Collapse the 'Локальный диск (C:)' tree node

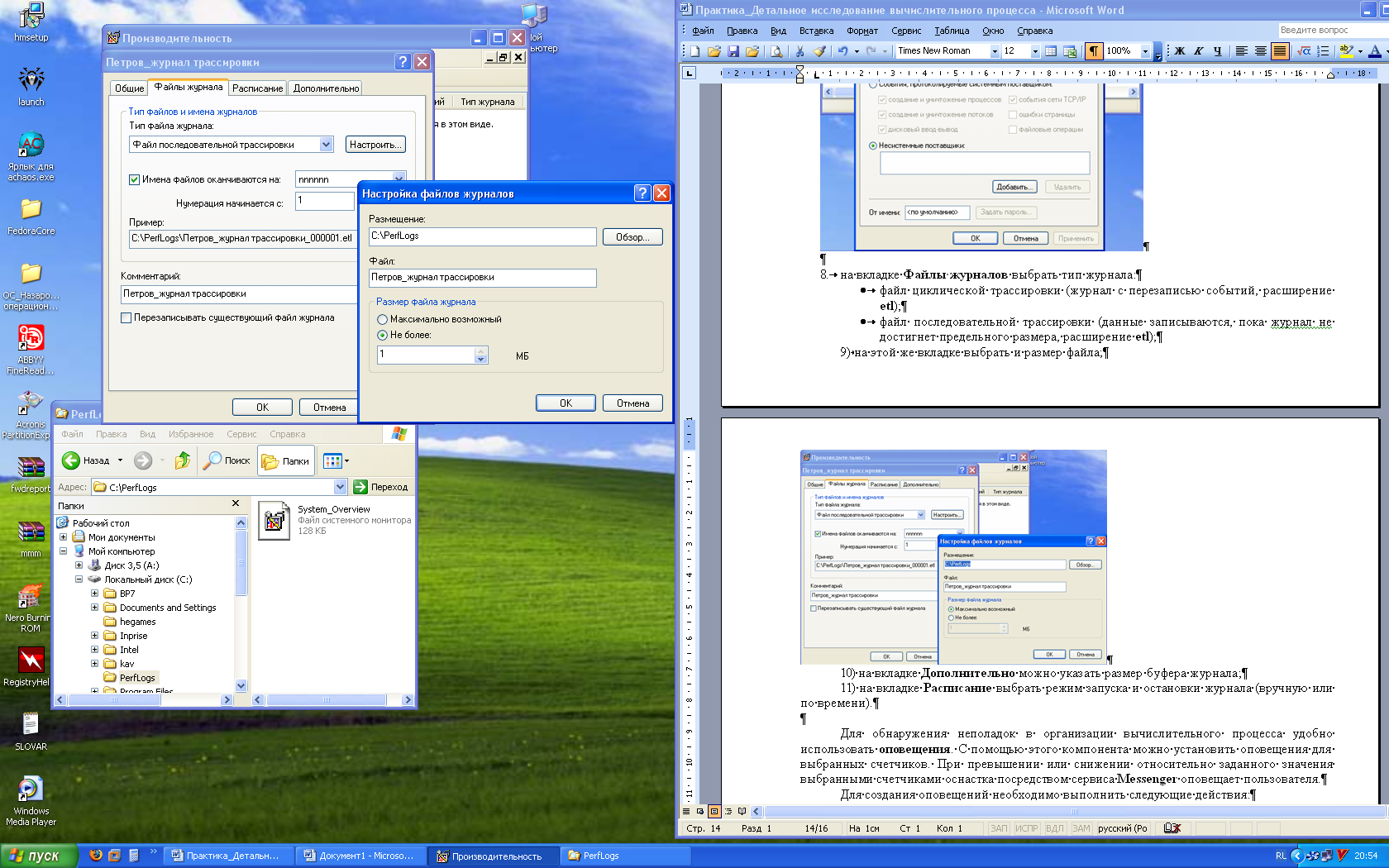click(x=79, y=579)
